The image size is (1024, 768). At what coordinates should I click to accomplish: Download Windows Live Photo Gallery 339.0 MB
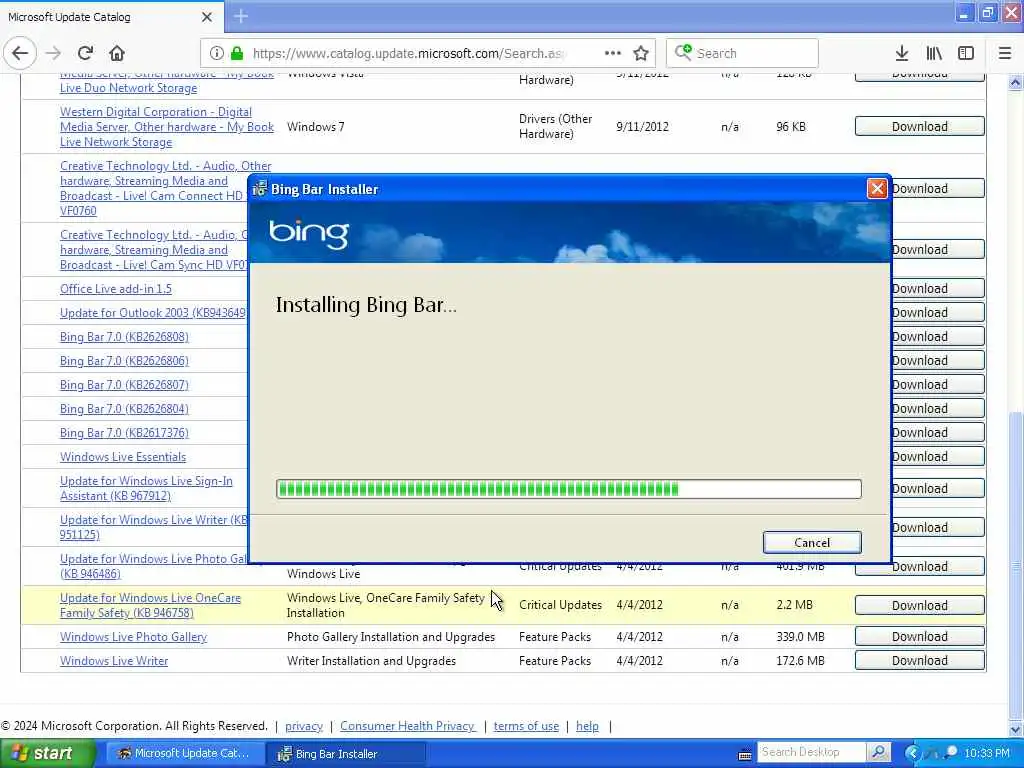(x=920, y=637)
